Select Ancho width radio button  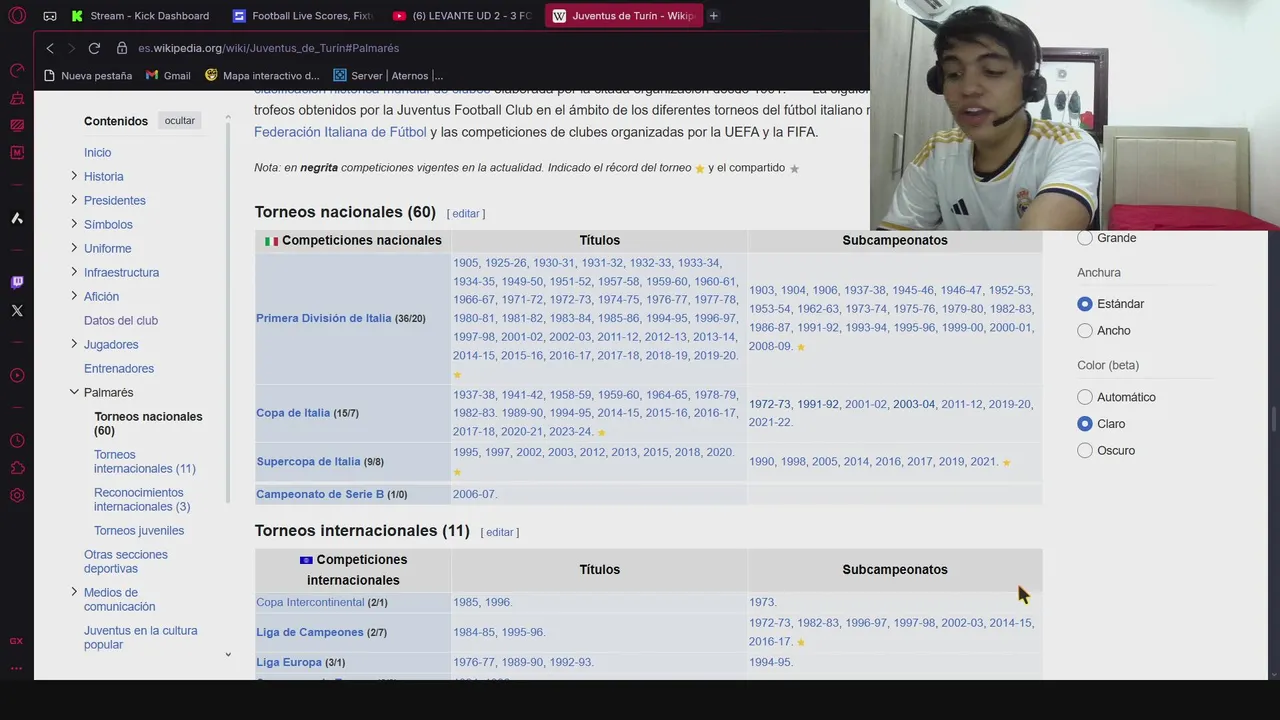point(1085,331)
